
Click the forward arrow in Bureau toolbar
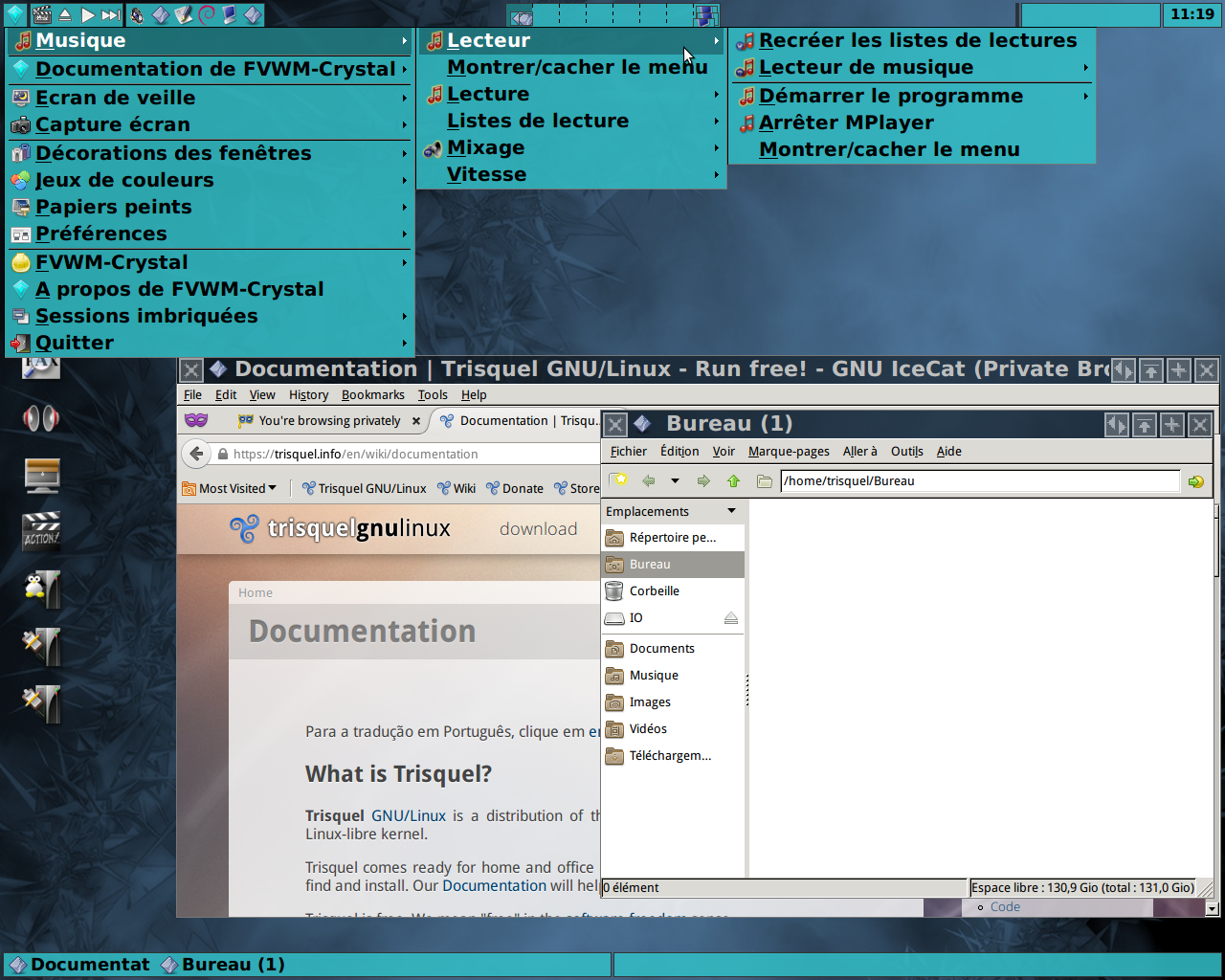703,480
